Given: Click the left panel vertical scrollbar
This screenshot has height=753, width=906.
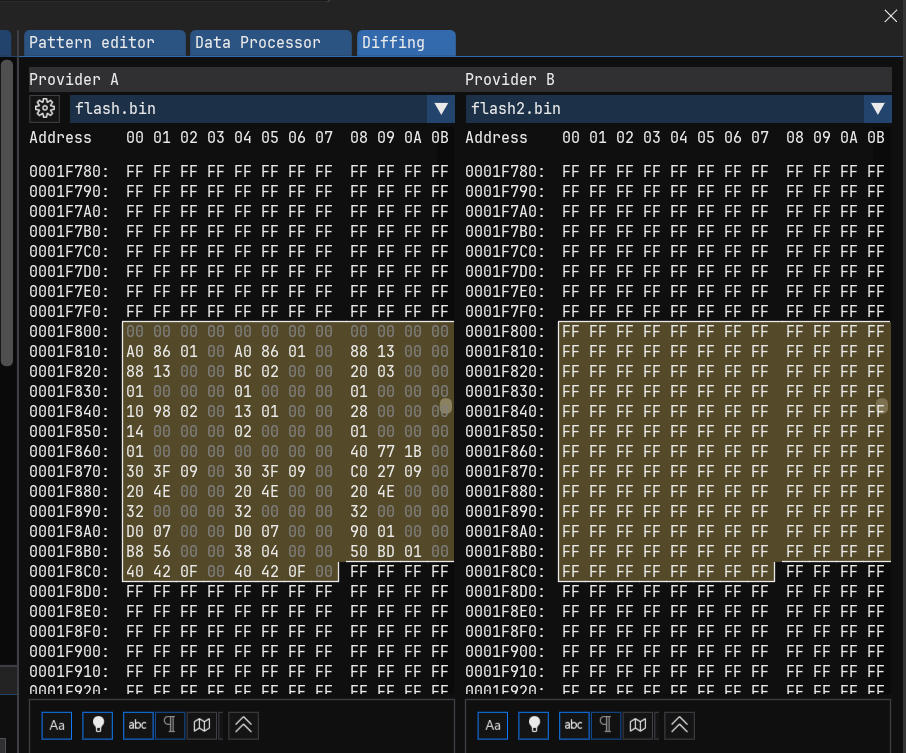Looking at the screenshot, I should point(7,213).
